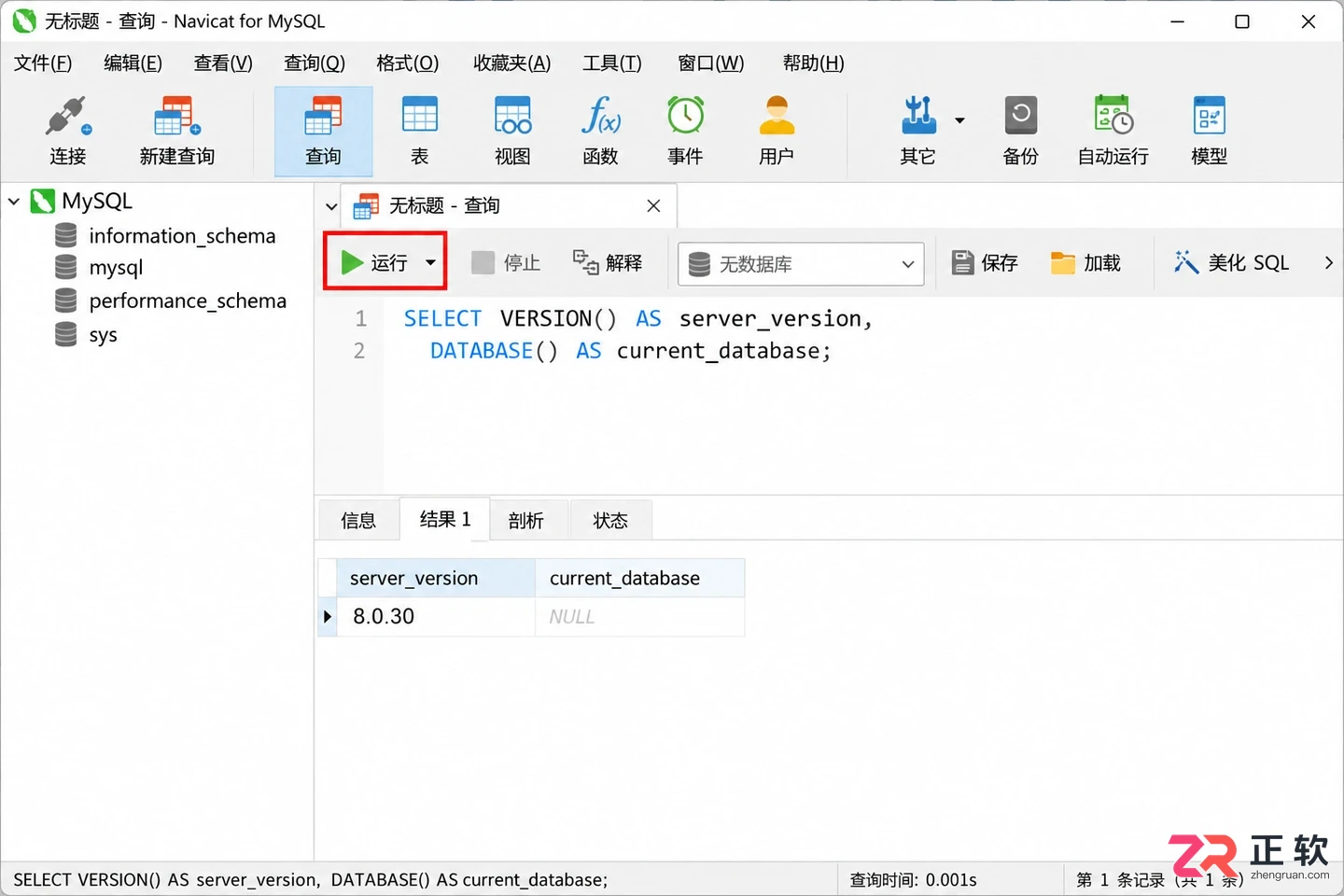Image resolution: width=1344 pixels, height=896 pixels.
Task: Open the tab list chevron beside 无标题 - 查询
Action: [x=330, y=206]
